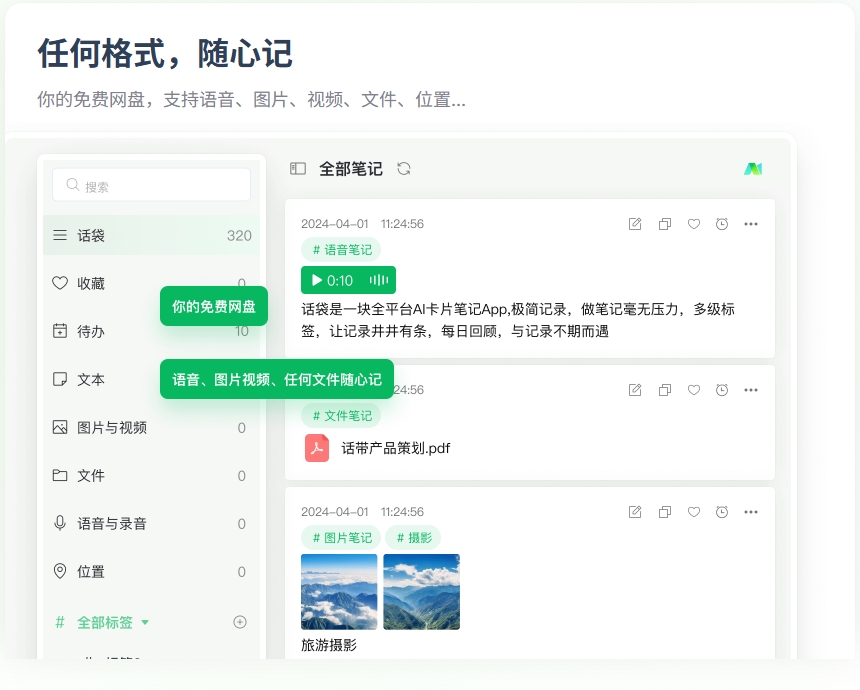860x690 pixels.
Task: Expand the 全部标签 dropdown arrow
Action: tap(145, 622)
